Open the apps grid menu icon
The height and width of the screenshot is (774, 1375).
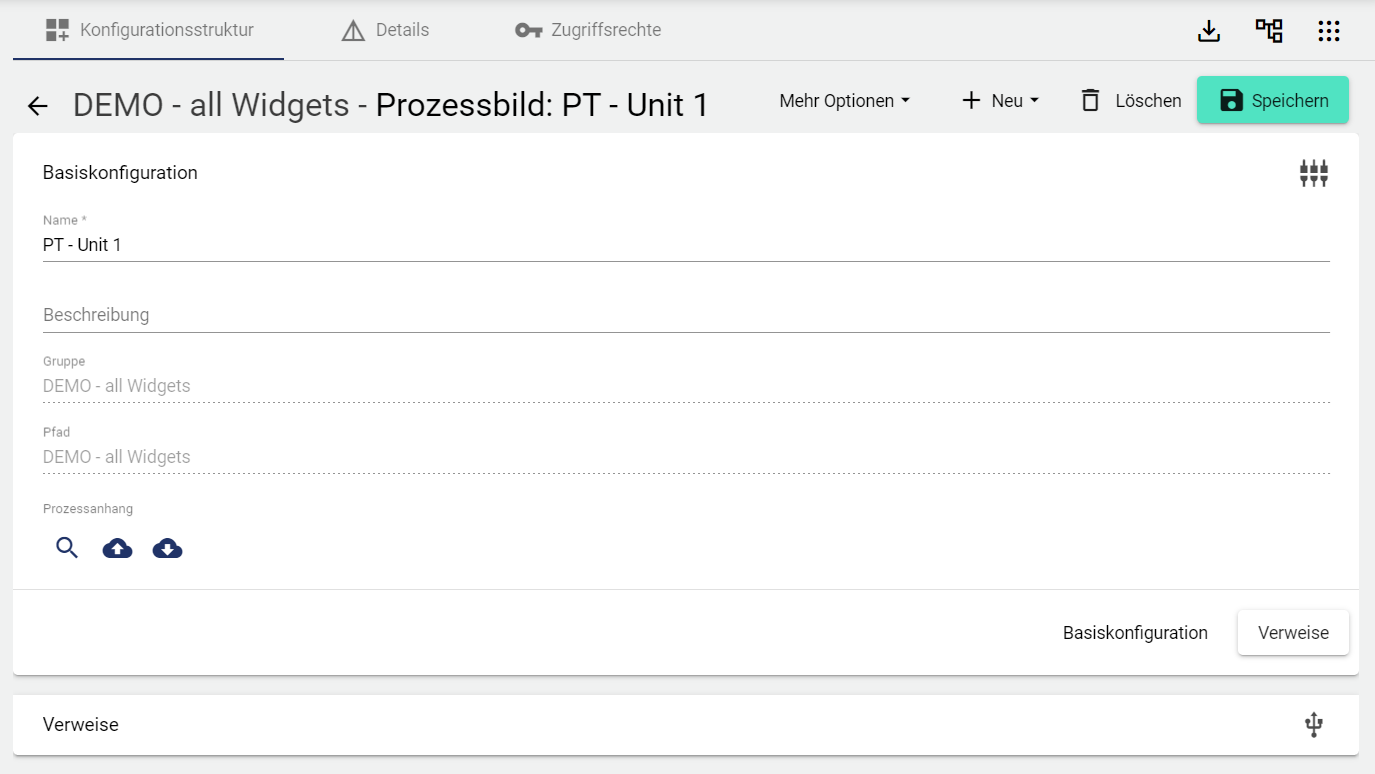[x=1329, y=31]
